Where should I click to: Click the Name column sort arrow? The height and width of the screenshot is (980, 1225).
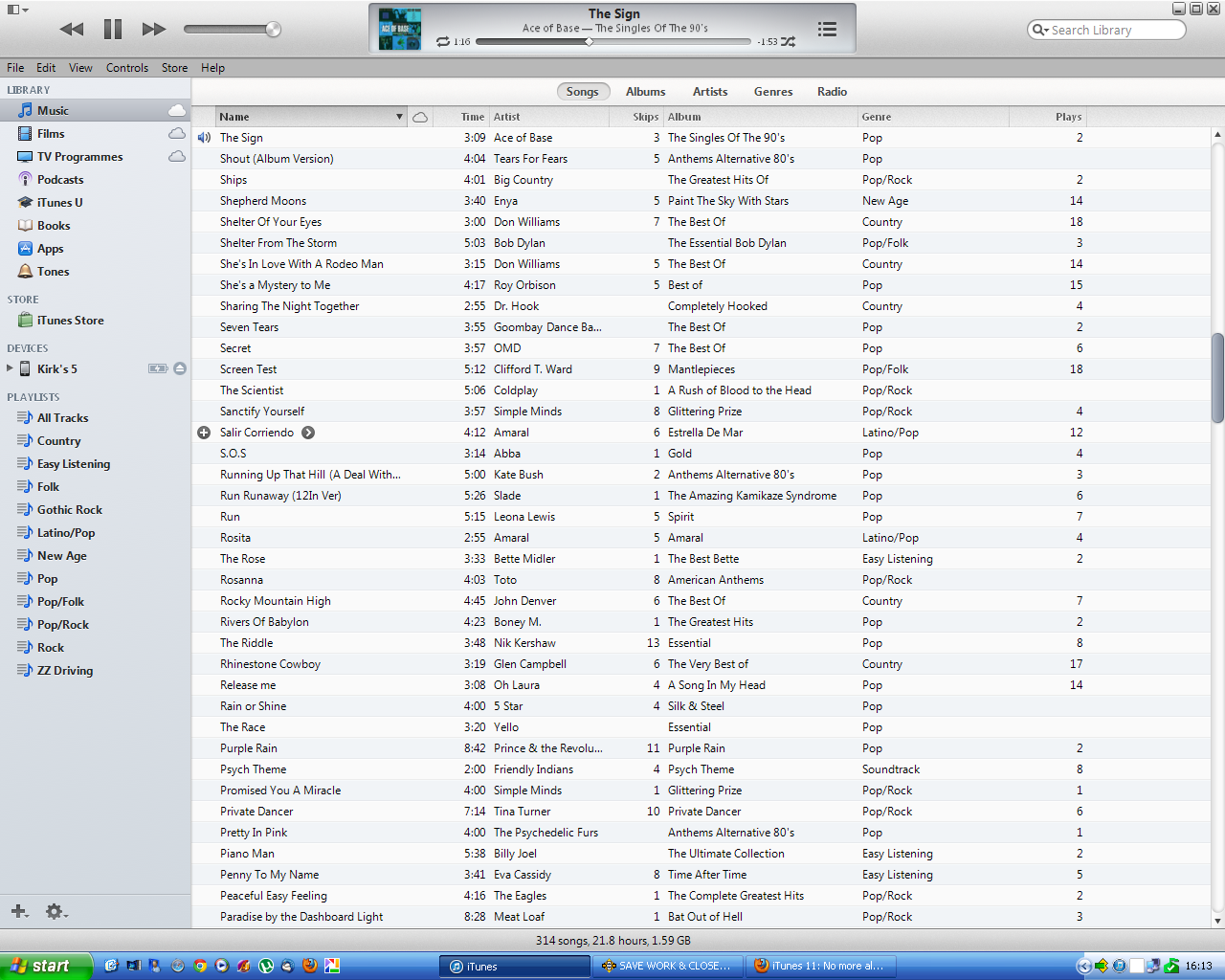[399, 117]
